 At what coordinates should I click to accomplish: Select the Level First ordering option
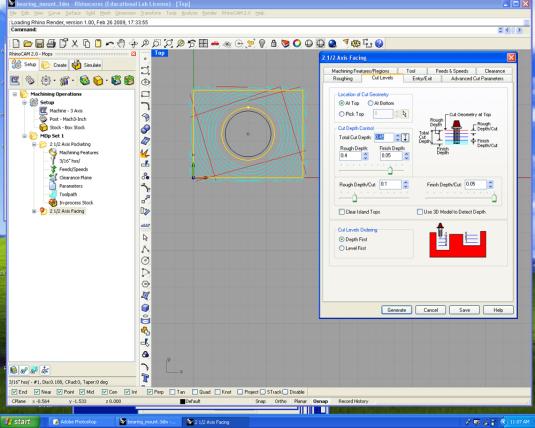(341, 248)
